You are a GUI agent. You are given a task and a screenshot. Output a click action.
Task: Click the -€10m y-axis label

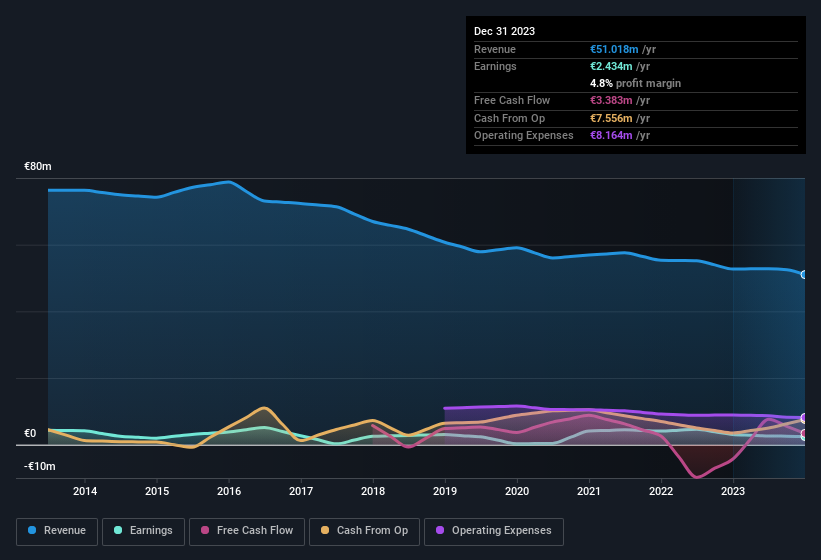[40, 466]
